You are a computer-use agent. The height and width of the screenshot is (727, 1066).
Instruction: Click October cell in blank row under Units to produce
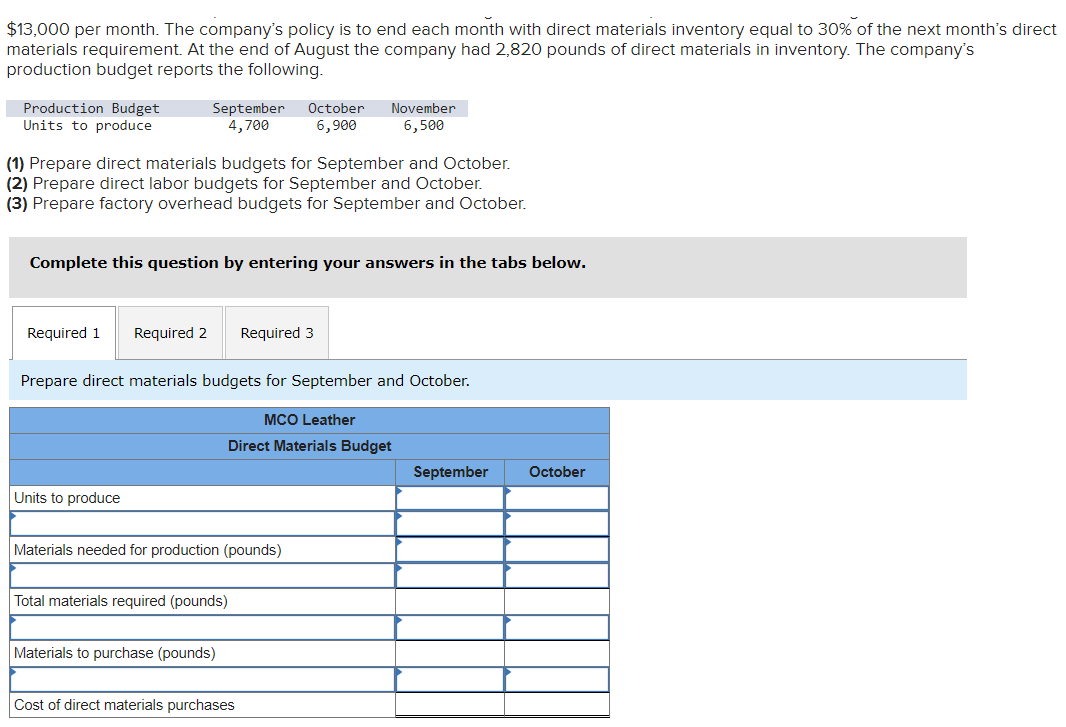coord(557,524)
